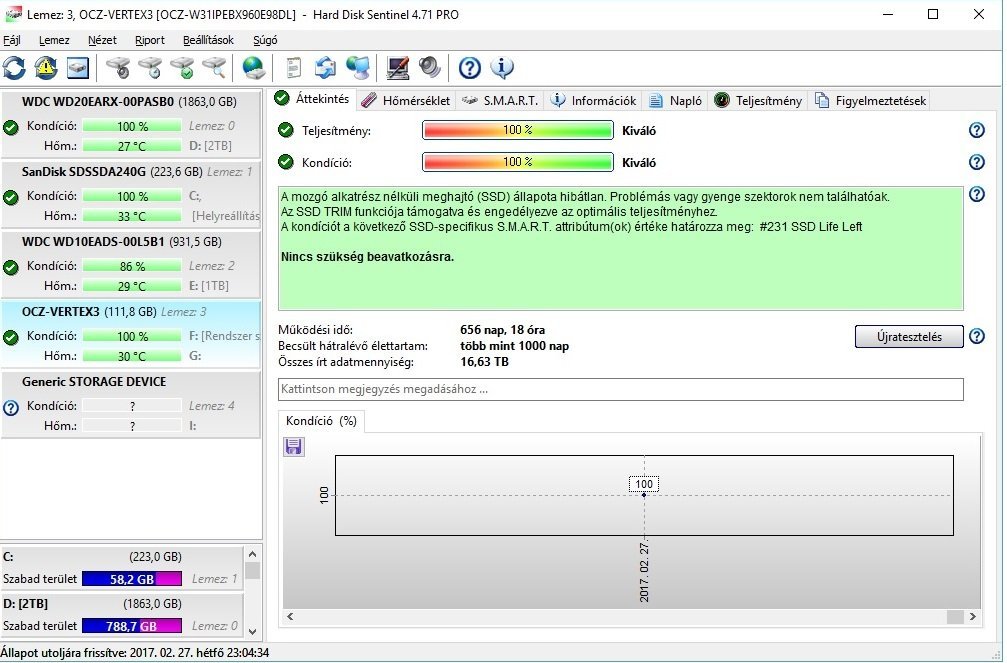Click the D: free space 788,7 GB bar
The image size is (1007, 663).
(132, 626)
